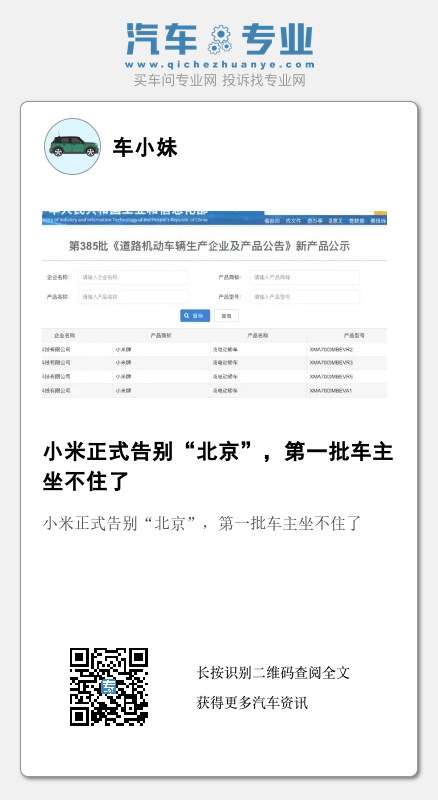Click the text 获得更多汽车资讯
The width and height of the screenshot is (438, 800).
pos(252,703)
